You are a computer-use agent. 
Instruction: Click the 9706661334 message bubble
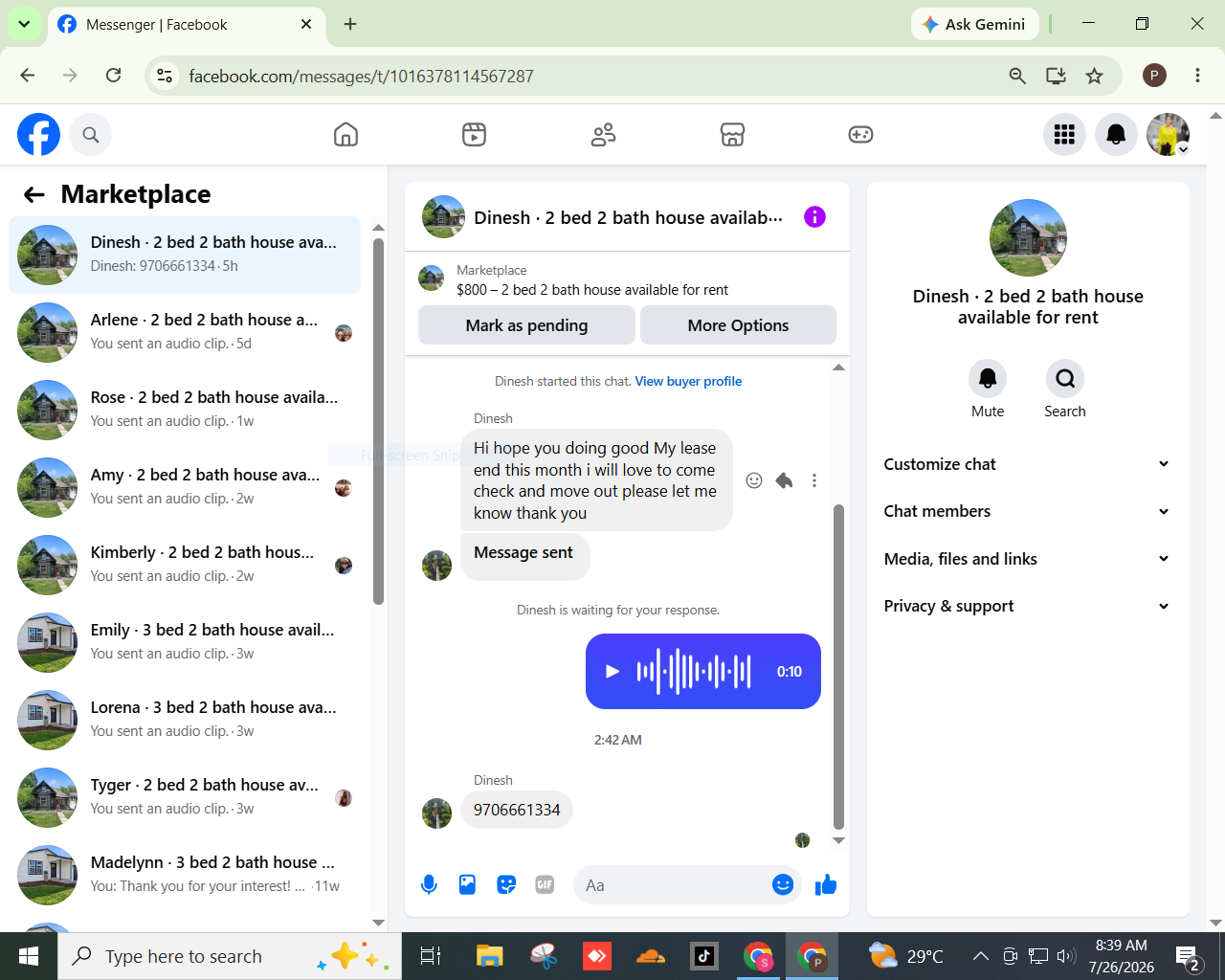517,810
